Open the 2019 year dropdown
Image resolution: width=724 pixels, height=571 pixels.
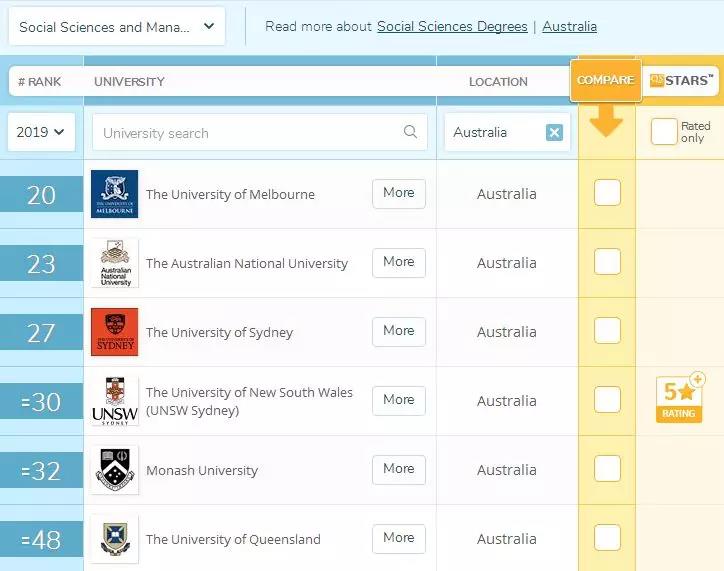pos(41,132)
